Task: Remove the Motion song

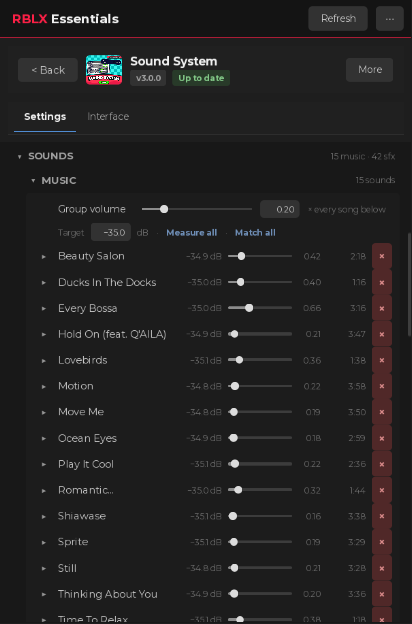Action: [x=382, y=386]
